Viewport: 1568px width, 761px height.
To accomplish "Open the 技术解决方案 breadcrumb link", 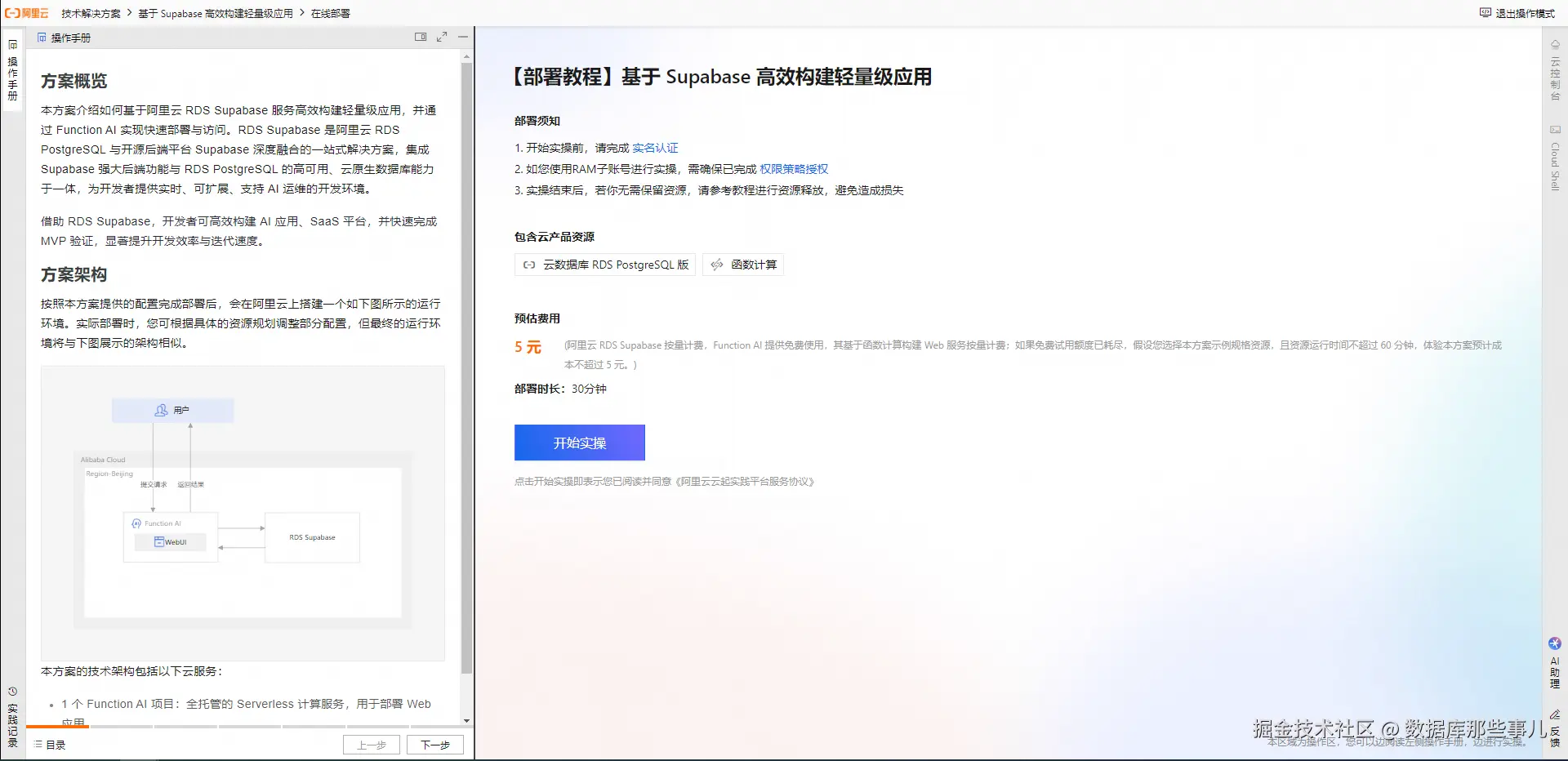I will [x=91, y=13].
